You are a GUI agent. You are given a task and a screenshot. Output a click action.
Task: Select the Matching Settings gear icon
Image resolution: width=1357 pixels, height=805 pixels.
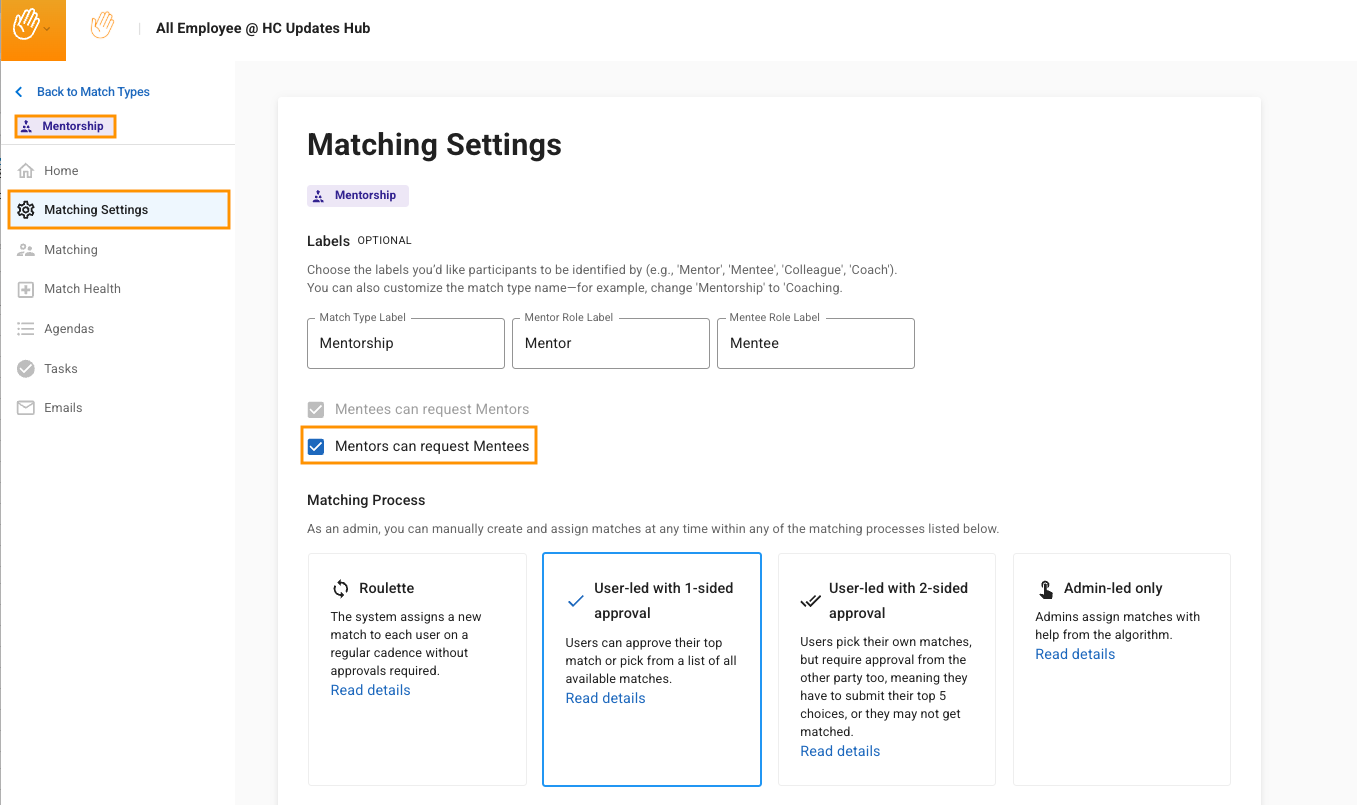tap(26, 210)
